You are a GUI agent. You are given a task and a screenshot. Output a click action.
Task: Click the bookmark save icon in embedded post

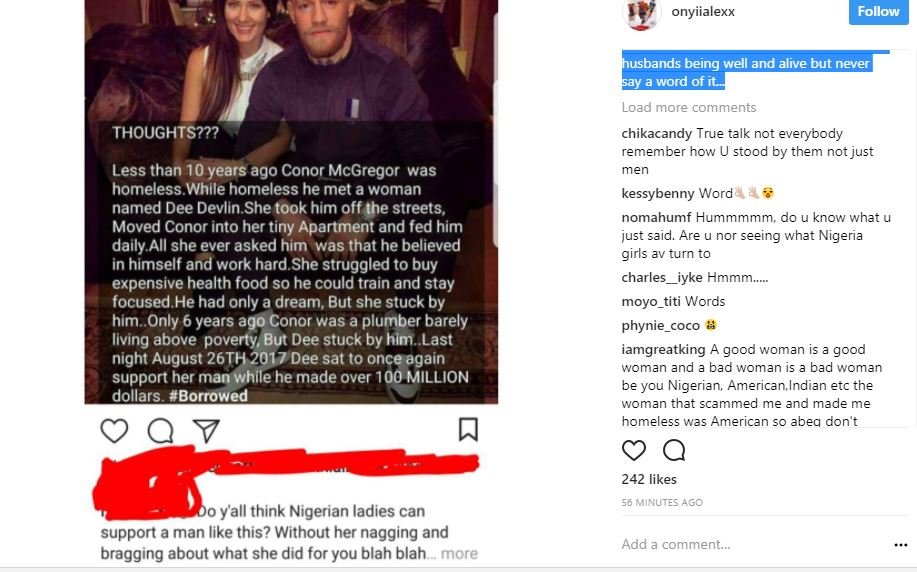click(467, 430)
